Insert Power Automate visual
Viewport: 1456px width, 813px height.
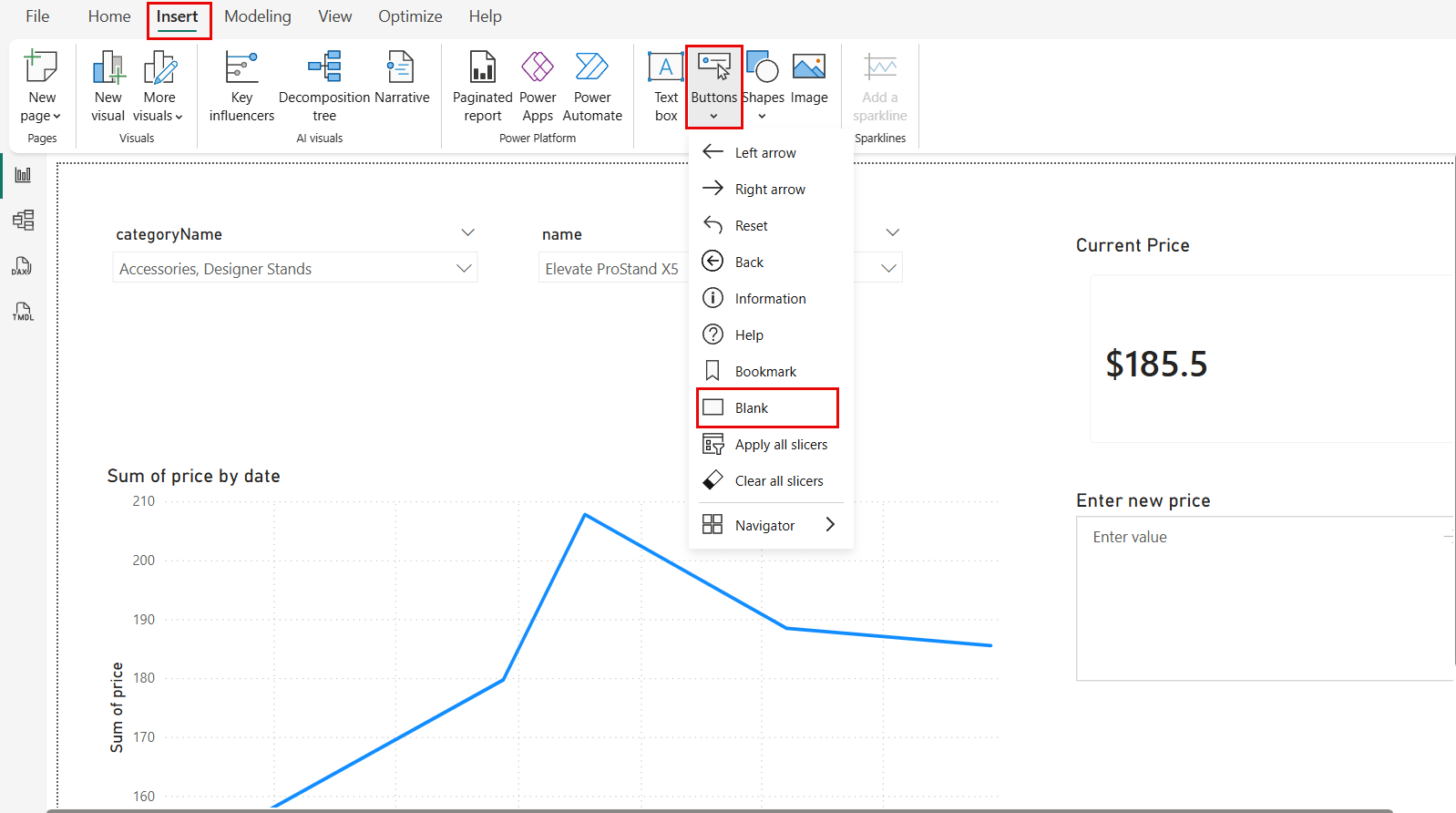[592, 87]
